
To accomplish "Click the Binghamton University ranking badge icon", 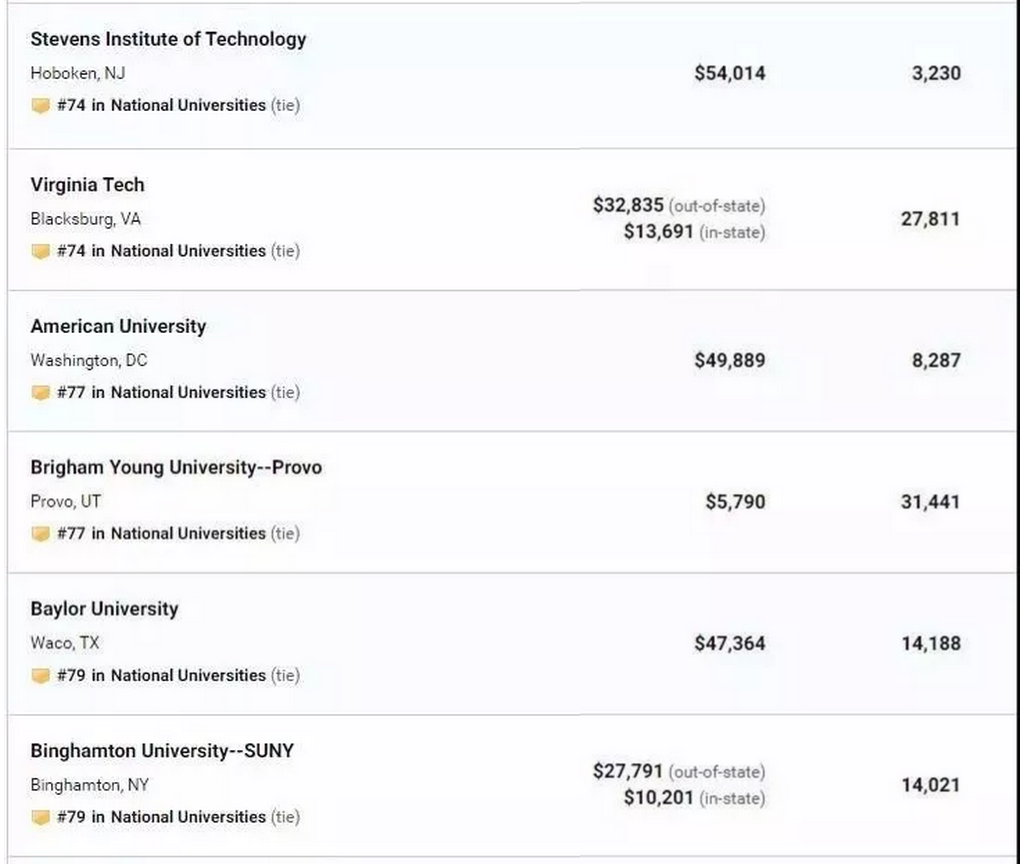I will click(x=40, y=818).
